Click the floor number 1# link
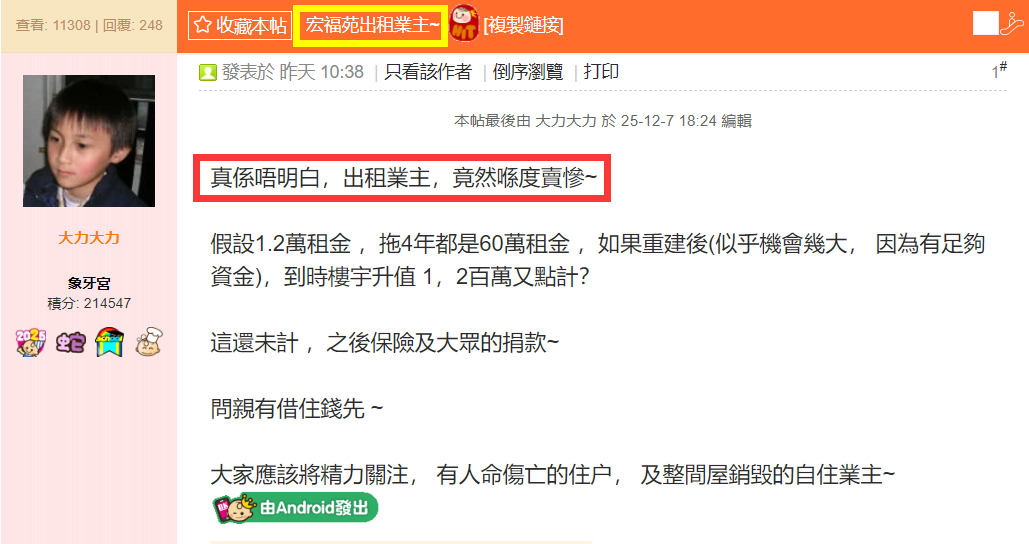1029x544 pixels. tap(999, 70)
